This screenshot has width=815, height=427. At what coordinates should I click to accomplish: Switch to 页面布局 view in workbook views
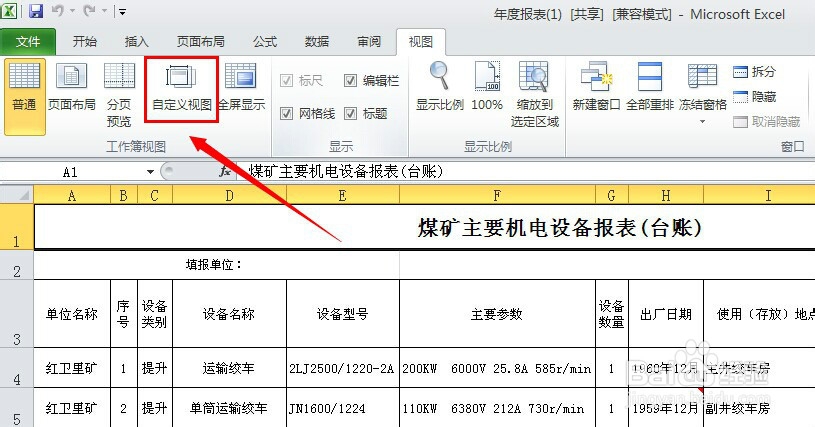pyautogui.click(x=72, y=87)
